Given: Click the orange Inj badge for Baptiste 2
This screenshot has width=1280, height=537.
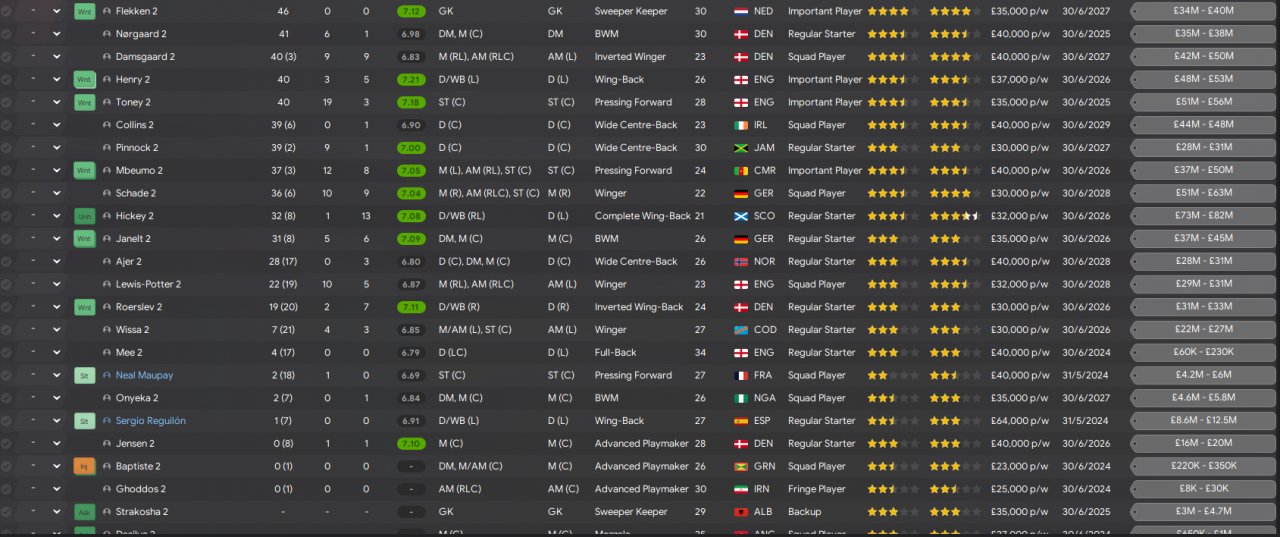Looking at the screenshot, I should pos(85,466).
